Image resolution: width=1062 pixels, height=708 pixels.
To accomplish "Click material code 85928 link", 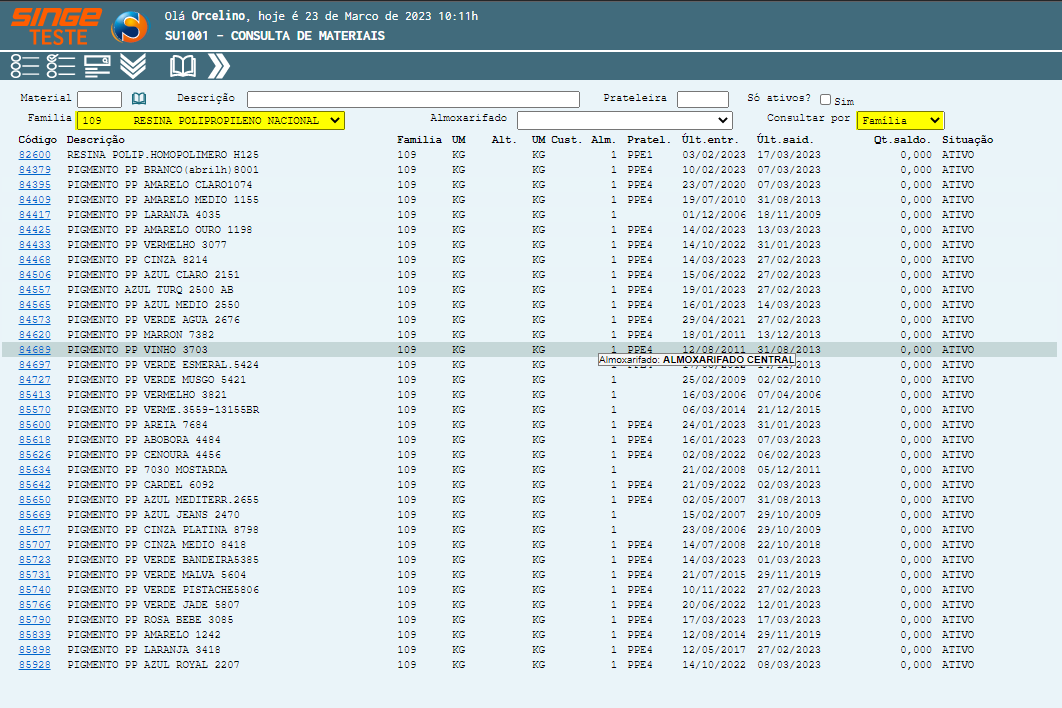I will click(x=34, y=665).
